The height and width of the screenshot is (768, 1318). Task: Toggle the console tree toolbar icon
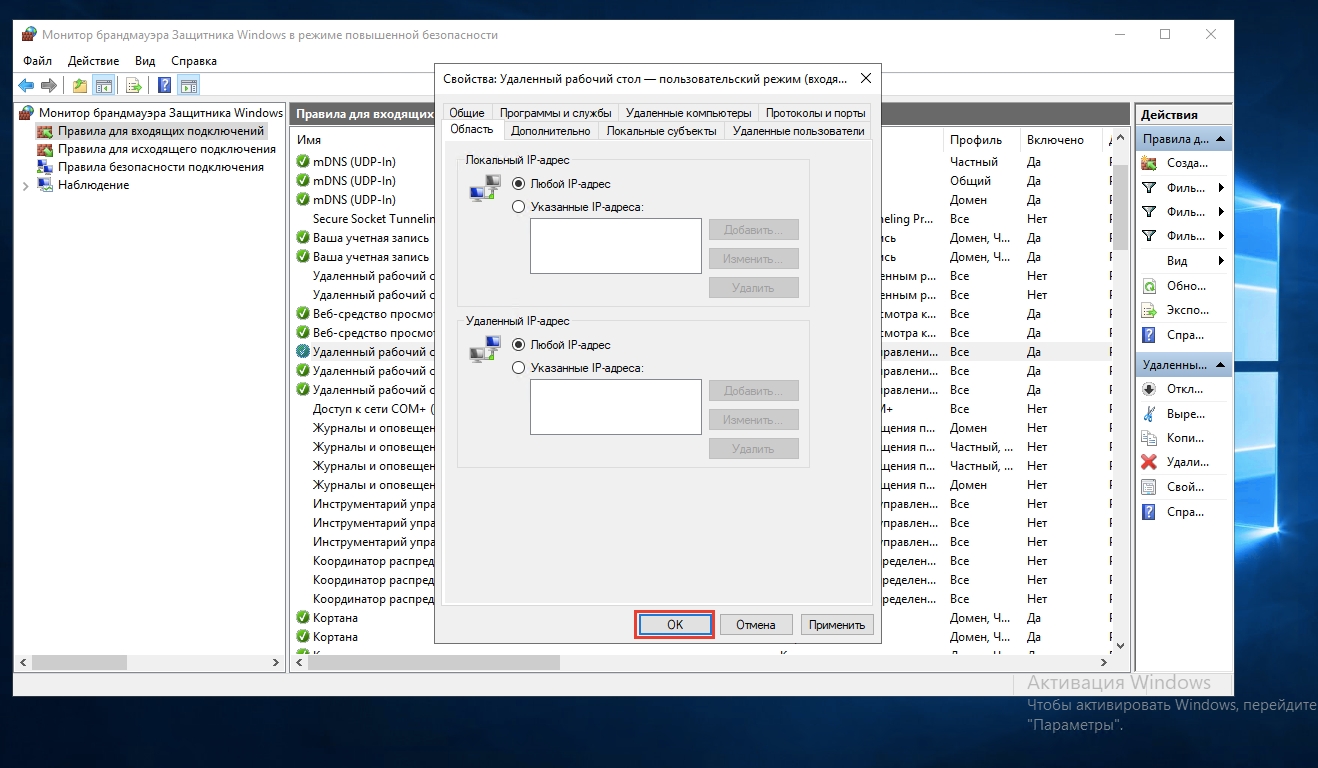(x=103, y=85)
